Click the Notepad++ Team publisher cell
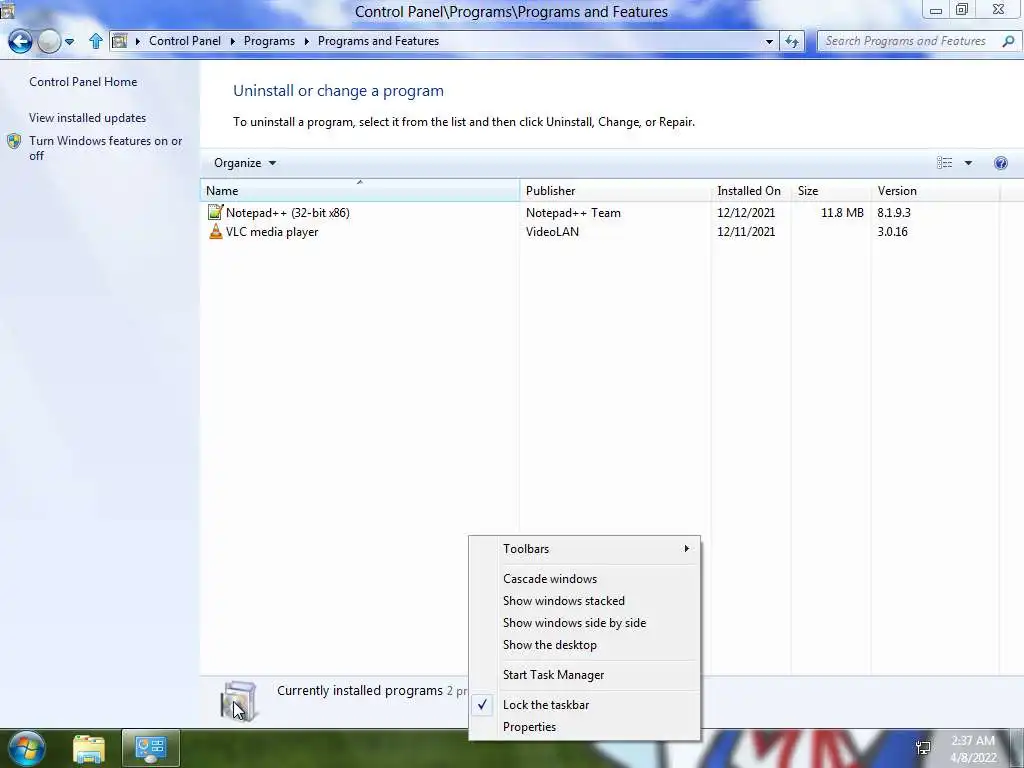1024x768 pixels. [x=573, y=213]
